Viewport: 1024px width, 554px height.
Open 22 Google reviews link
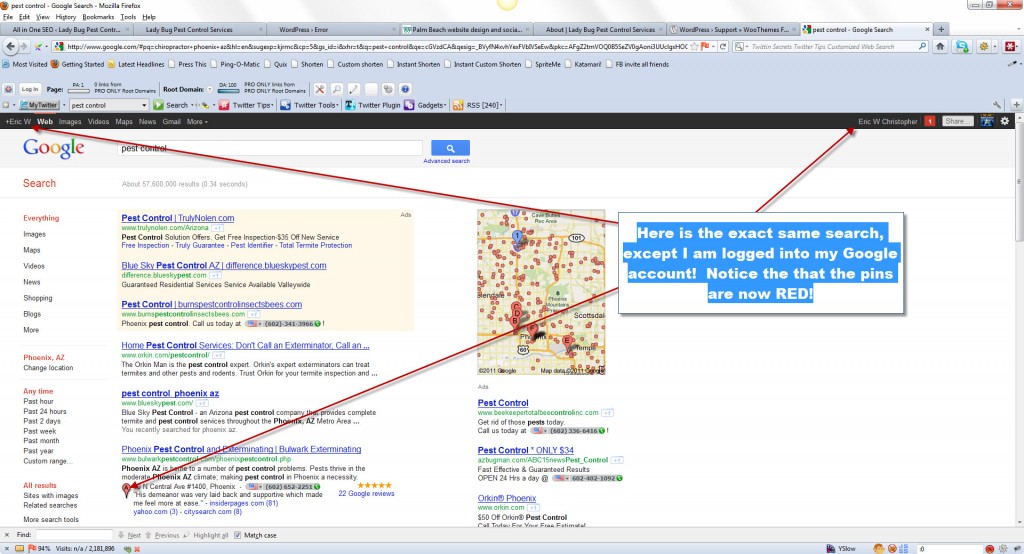[x=366, y=493]
